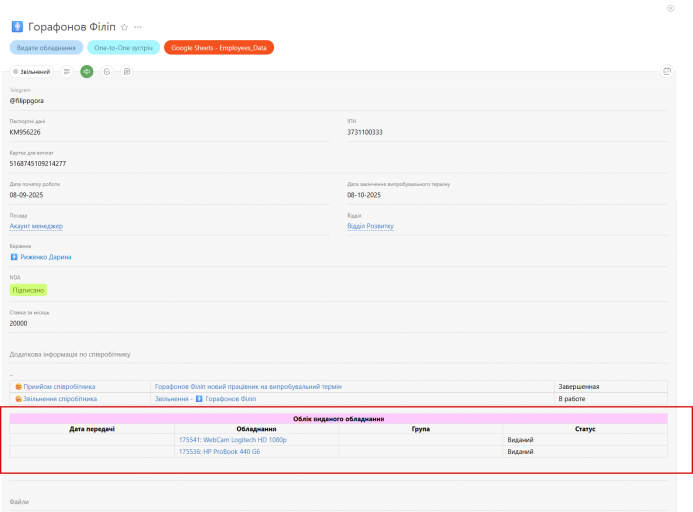This screenshot has height=512, width=693.
Task: Open the Акаунт менеджер position link
Action: click(x=36, y=226)
